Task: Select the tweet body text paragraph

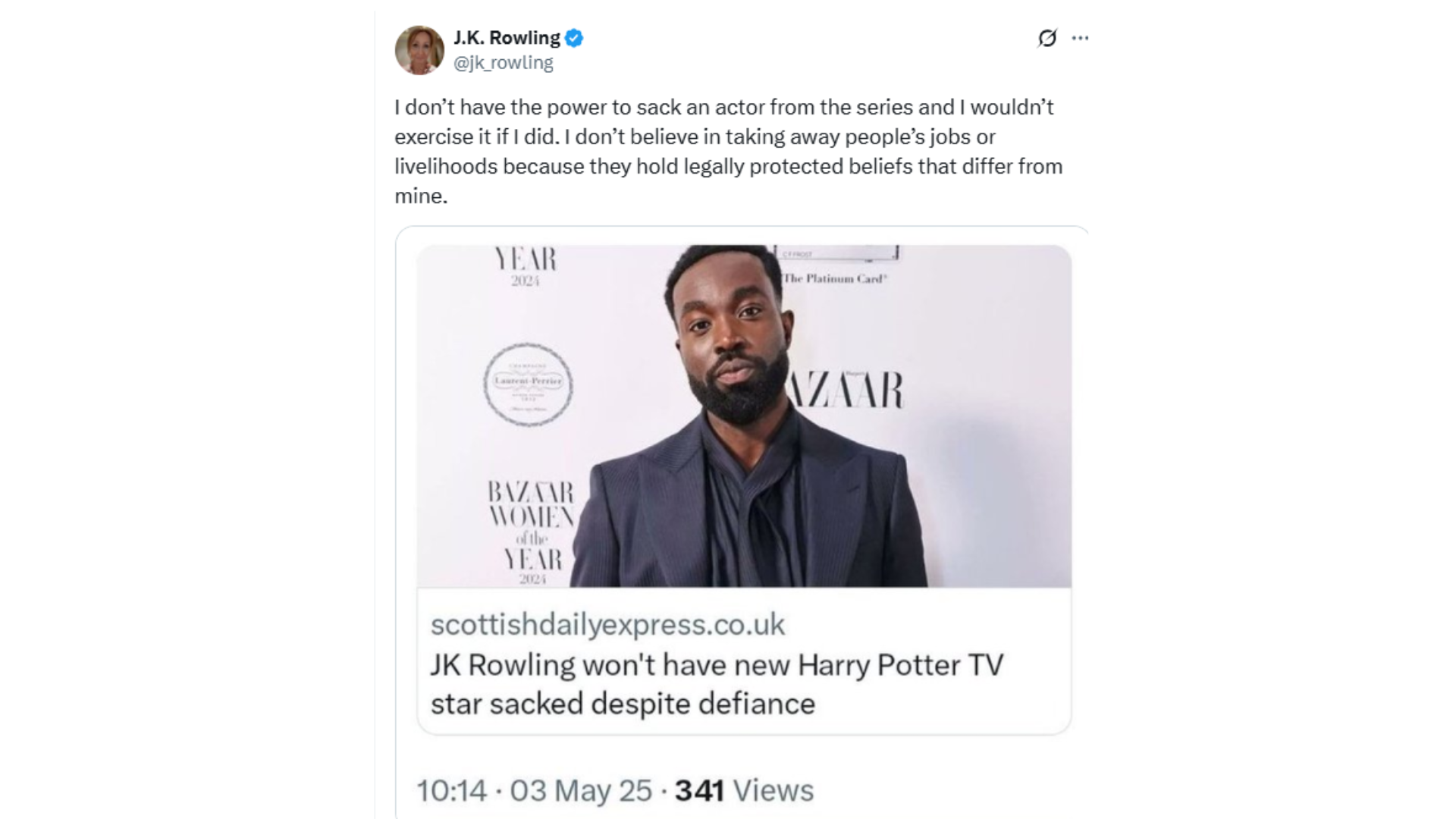Action: (x=728, y=152)
